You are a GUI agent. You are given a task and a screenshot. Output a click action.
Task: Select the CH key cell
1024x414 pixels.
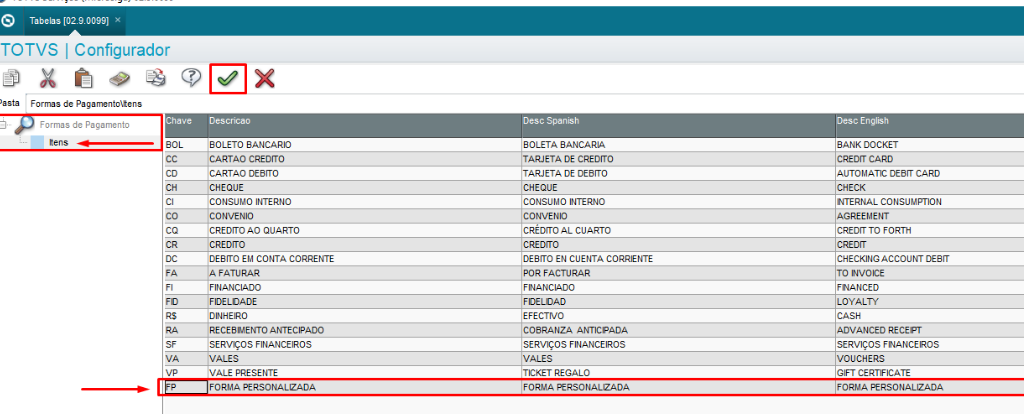(x=185, y=188)
